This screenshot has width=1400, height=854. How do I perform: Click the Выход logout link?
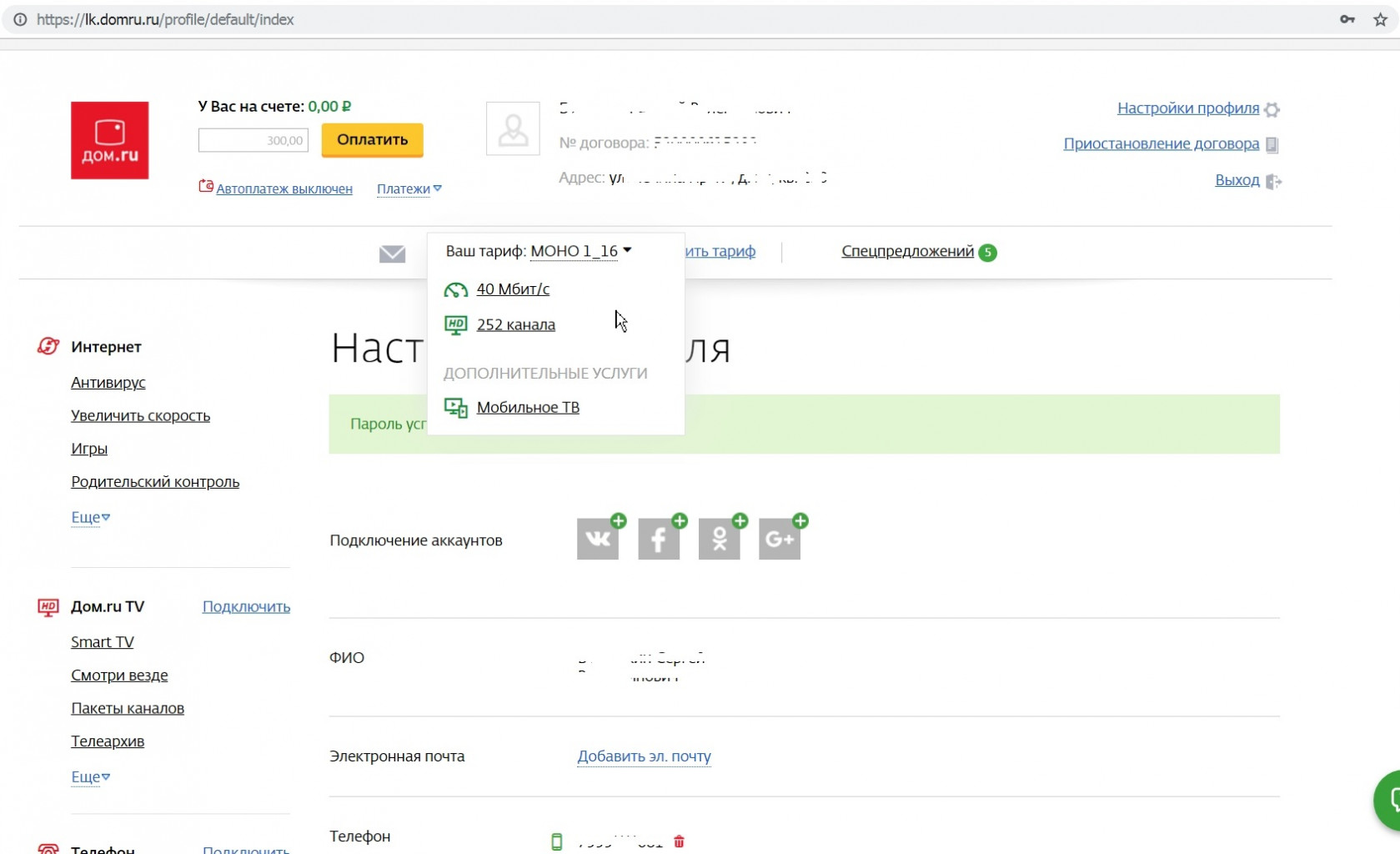pyautogui.click(x=1237, y=180)
